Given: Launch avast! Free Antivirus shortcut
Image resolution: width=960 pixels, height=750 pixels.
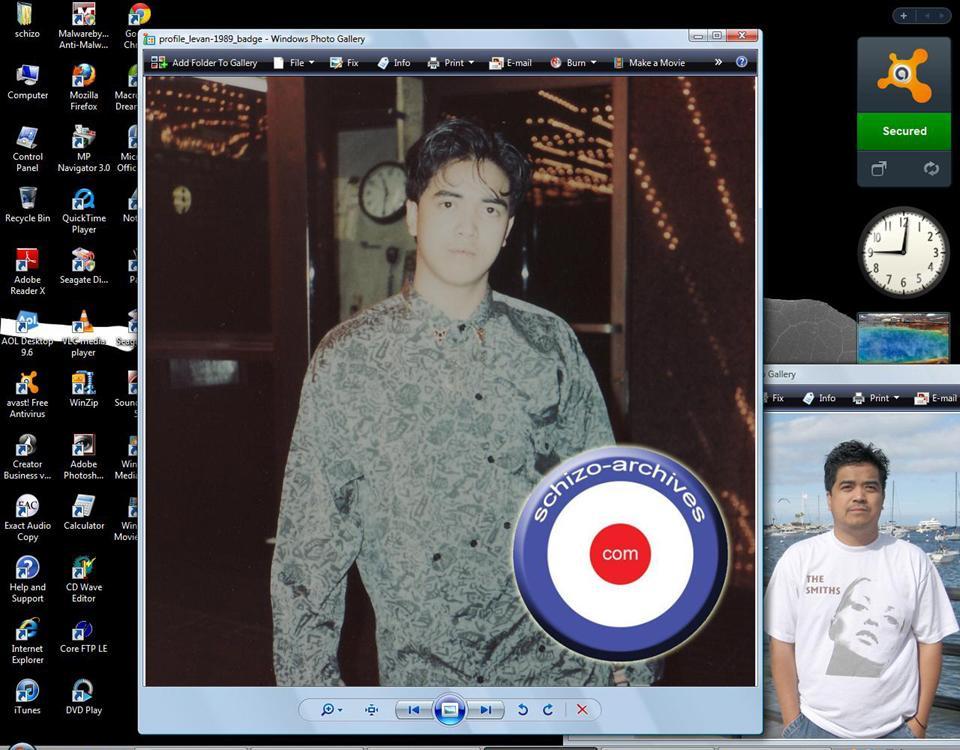Looking at the screenshot, I should (x=28, y=395).
